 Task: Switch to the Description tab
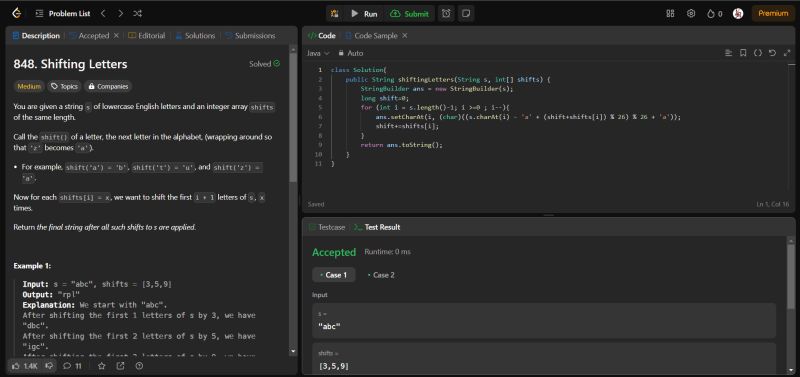(36, 36)
